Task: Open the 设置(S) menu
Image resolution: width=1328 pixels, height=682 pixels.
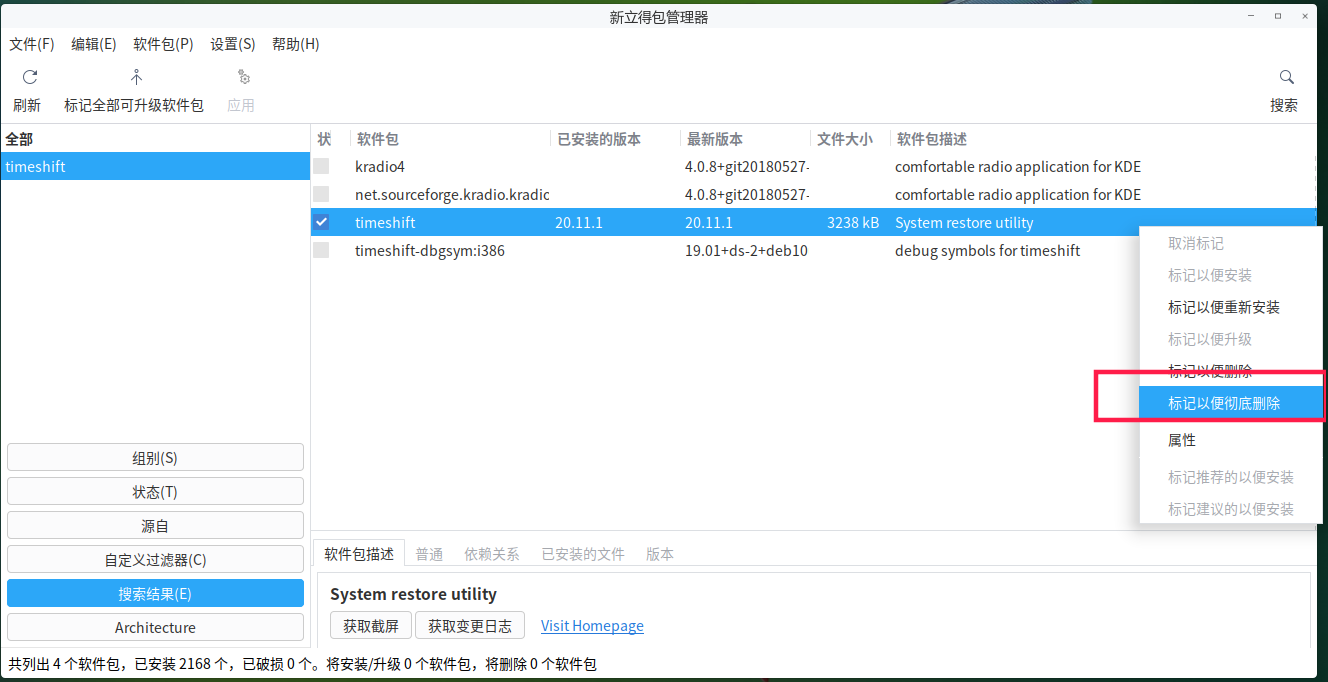Action: coord(233,44)
